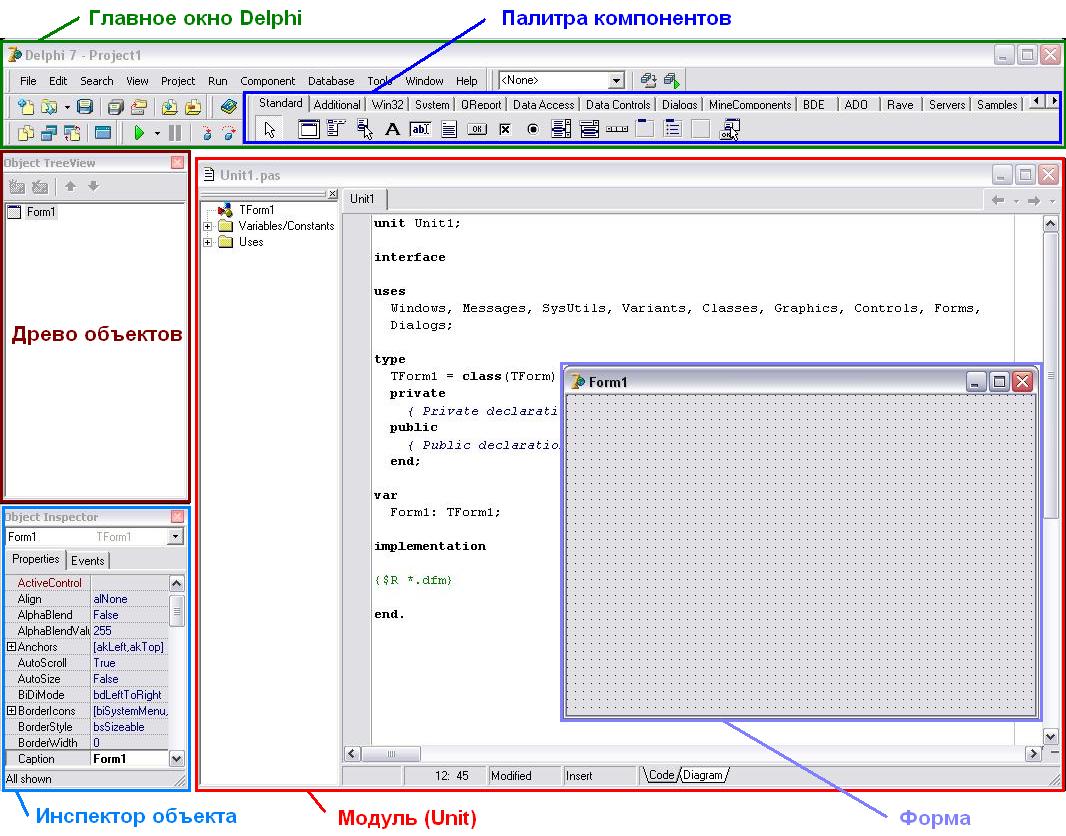Open the dropdown arrow beside Open icon
The height and width of the screenshot is (836, 1066).
(x=67, y=107)
